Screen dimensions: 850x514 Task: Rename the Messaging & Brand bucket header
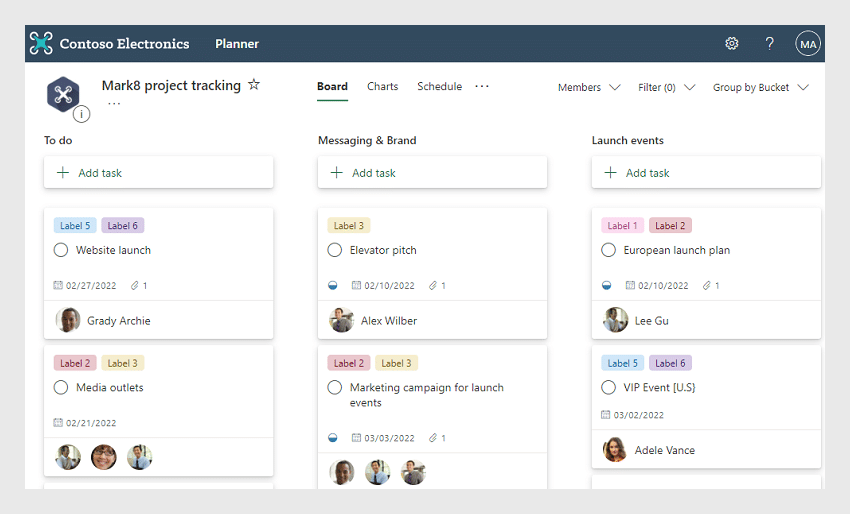coord(367,140)
